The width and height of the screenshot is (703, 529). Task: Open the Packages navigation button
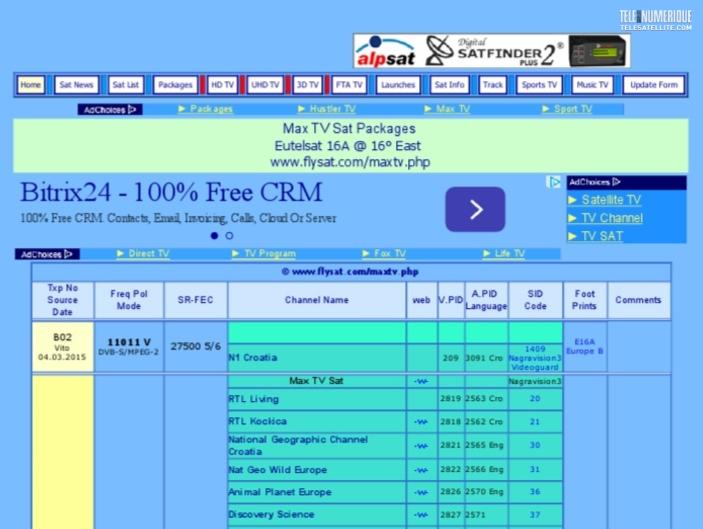pos(174,85)
